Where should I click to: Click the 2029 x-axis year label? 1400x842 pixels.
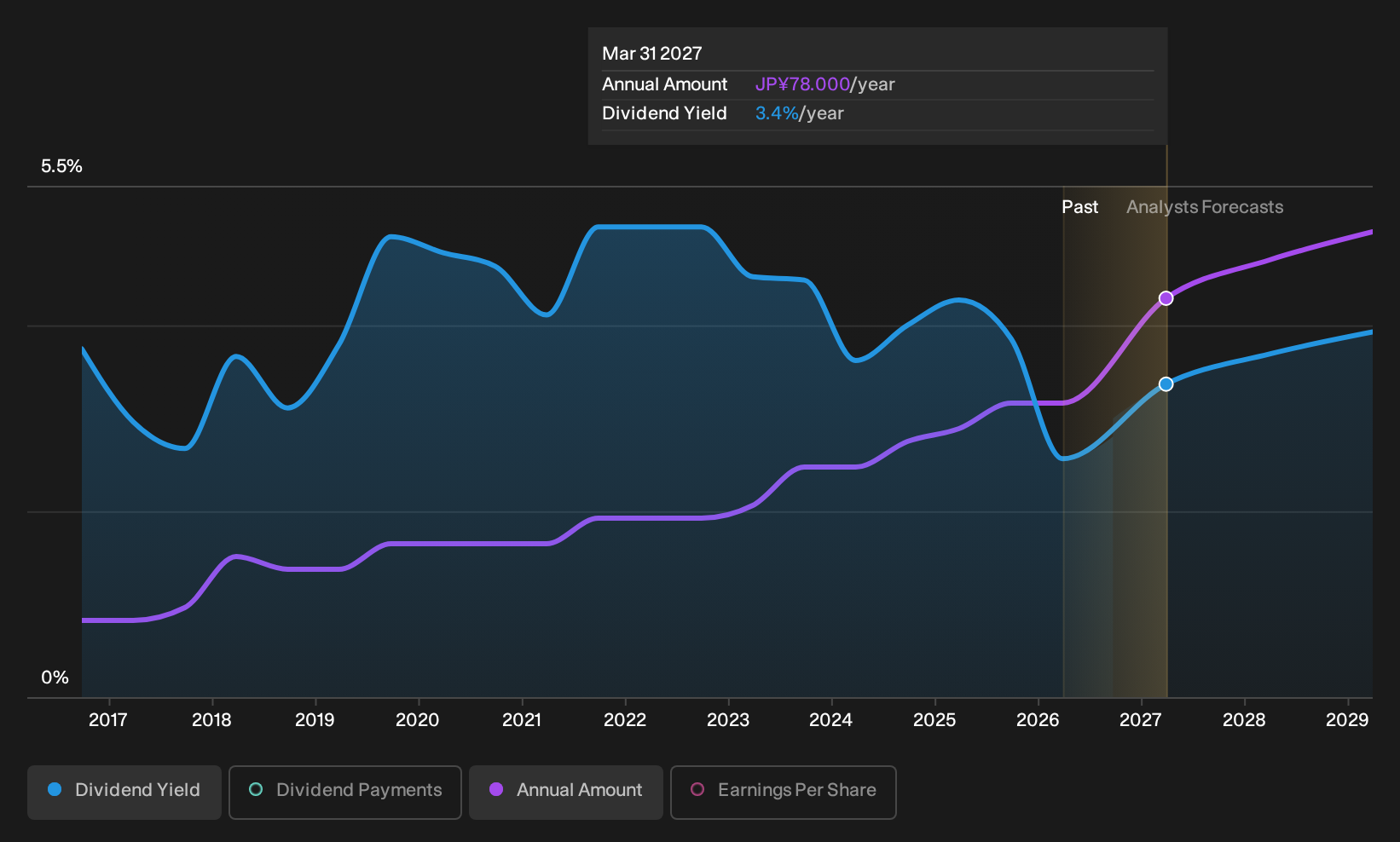[1347, 720]
